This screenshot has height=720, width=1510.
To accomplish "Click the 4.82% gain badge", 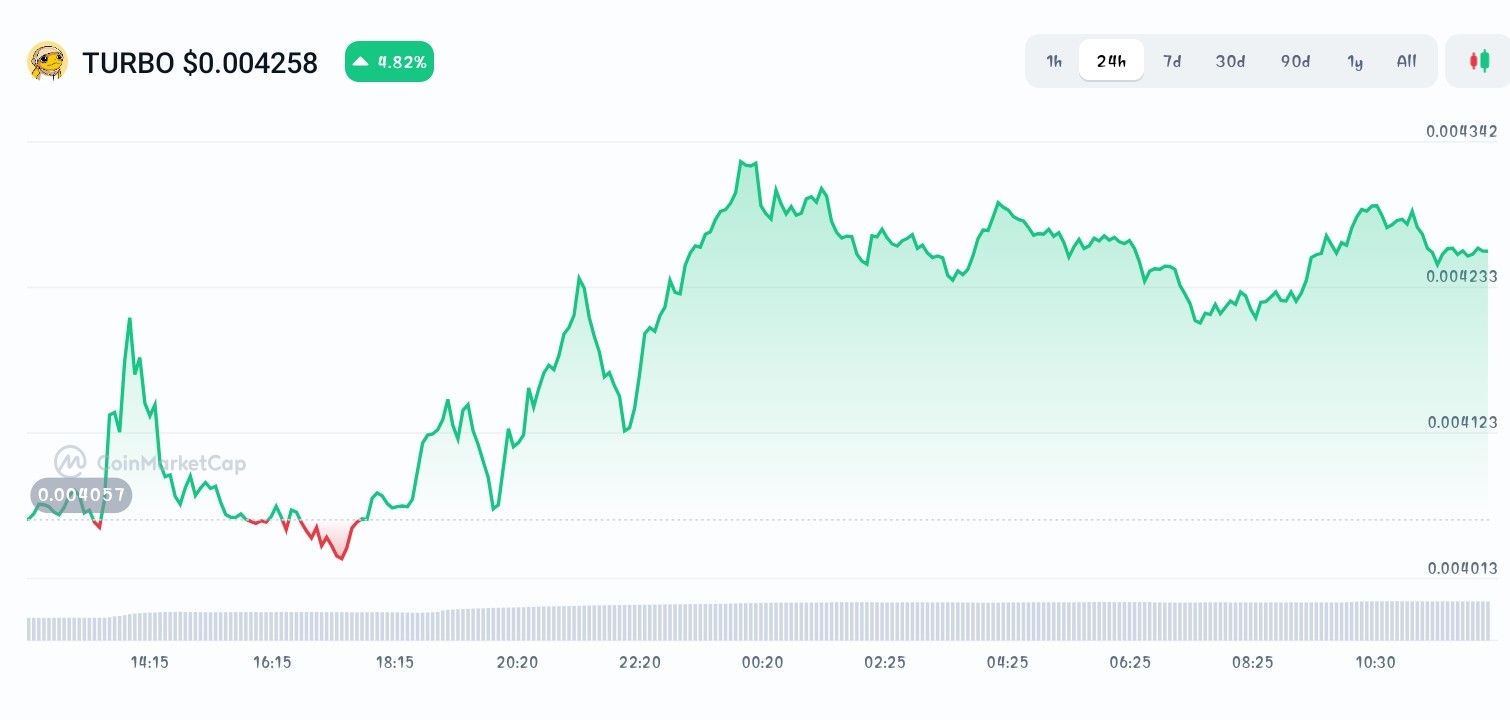I will pyautogui.click(x=389, y=61).
